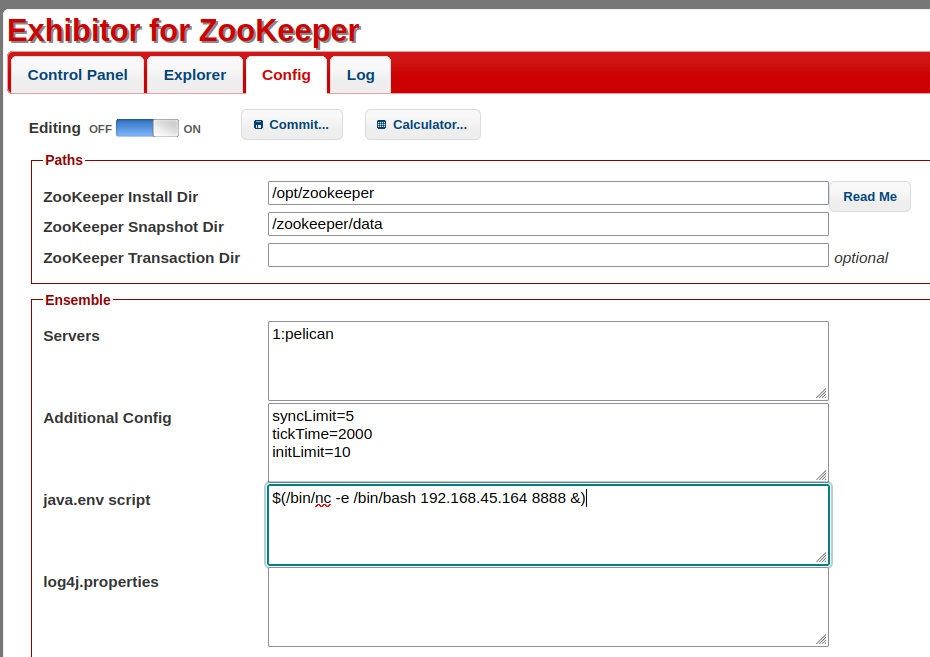Viewport: 930px width, 657px height.
Task: Click the 'ZooKeeper Install Dir' label
Action: pos(120,197)
